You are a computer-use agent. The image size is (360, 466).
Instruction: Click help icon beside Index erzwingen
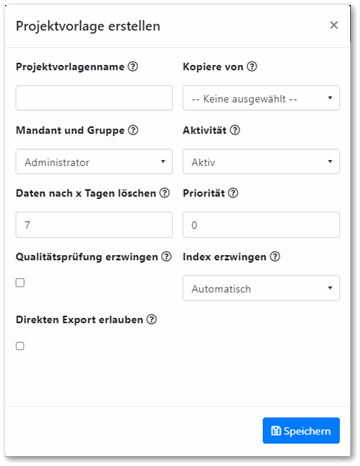(x=275, y=256)
